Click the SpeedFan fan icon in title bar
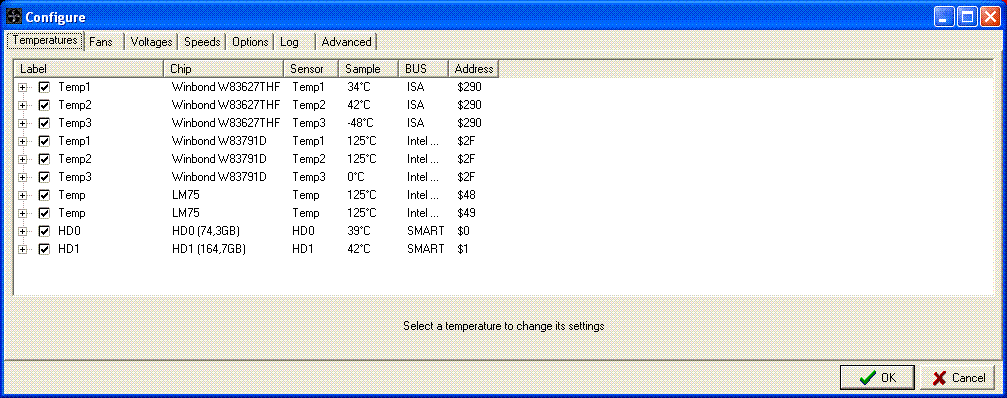The width and height of the screenshot is (1007, 398). 13,17
